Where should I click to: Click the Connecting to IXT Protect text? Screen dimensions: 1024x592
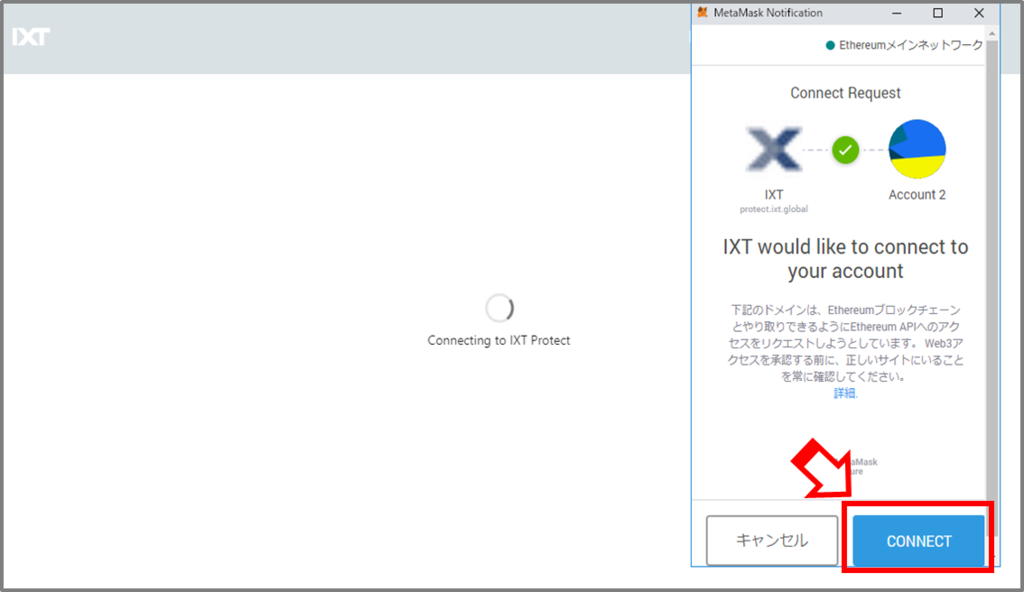pyautogui.click(x=499, y=340)
